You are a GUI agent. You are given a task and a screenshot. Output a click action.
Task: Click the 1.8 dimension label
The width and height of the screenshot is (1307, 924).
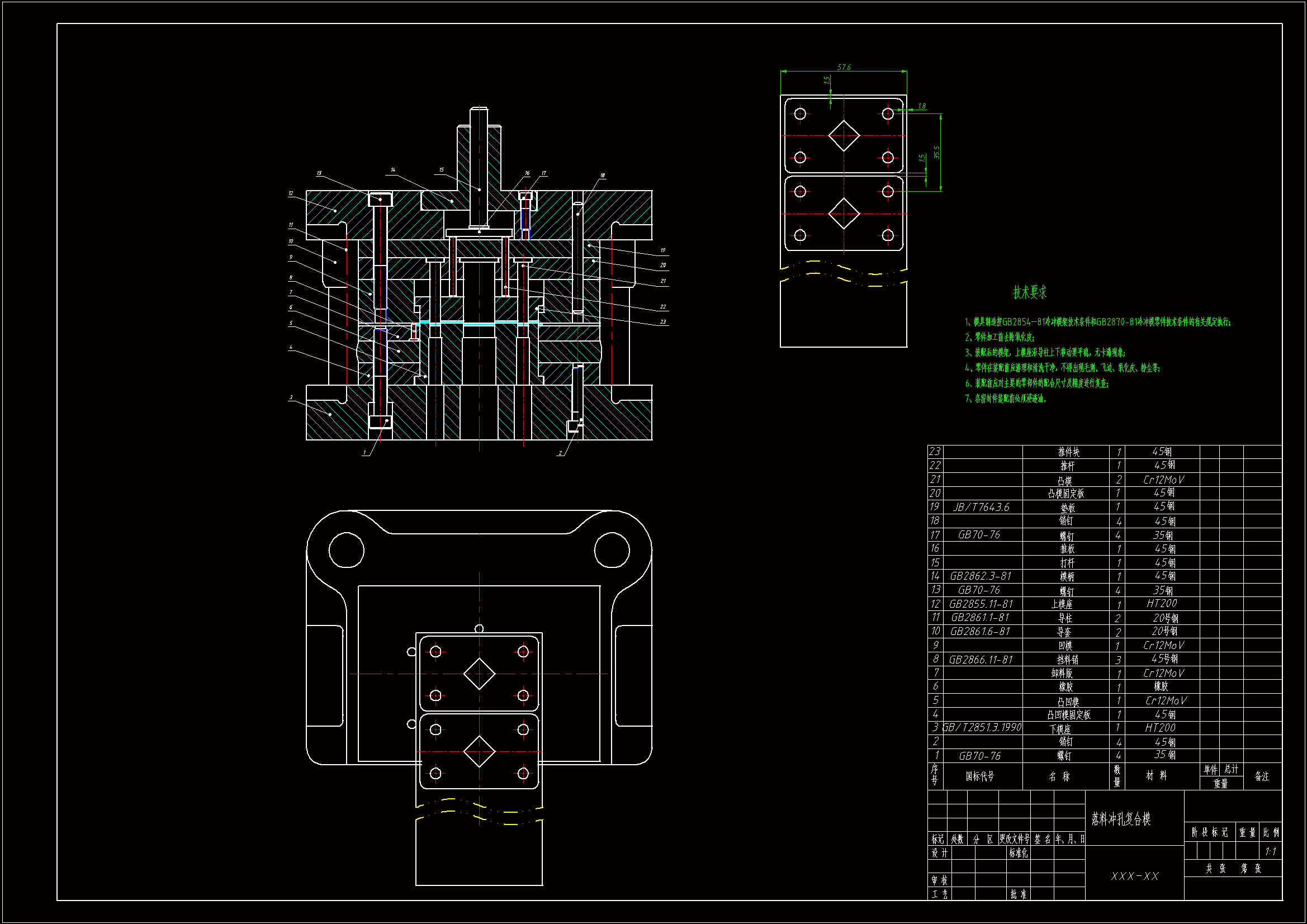[922, 106]
